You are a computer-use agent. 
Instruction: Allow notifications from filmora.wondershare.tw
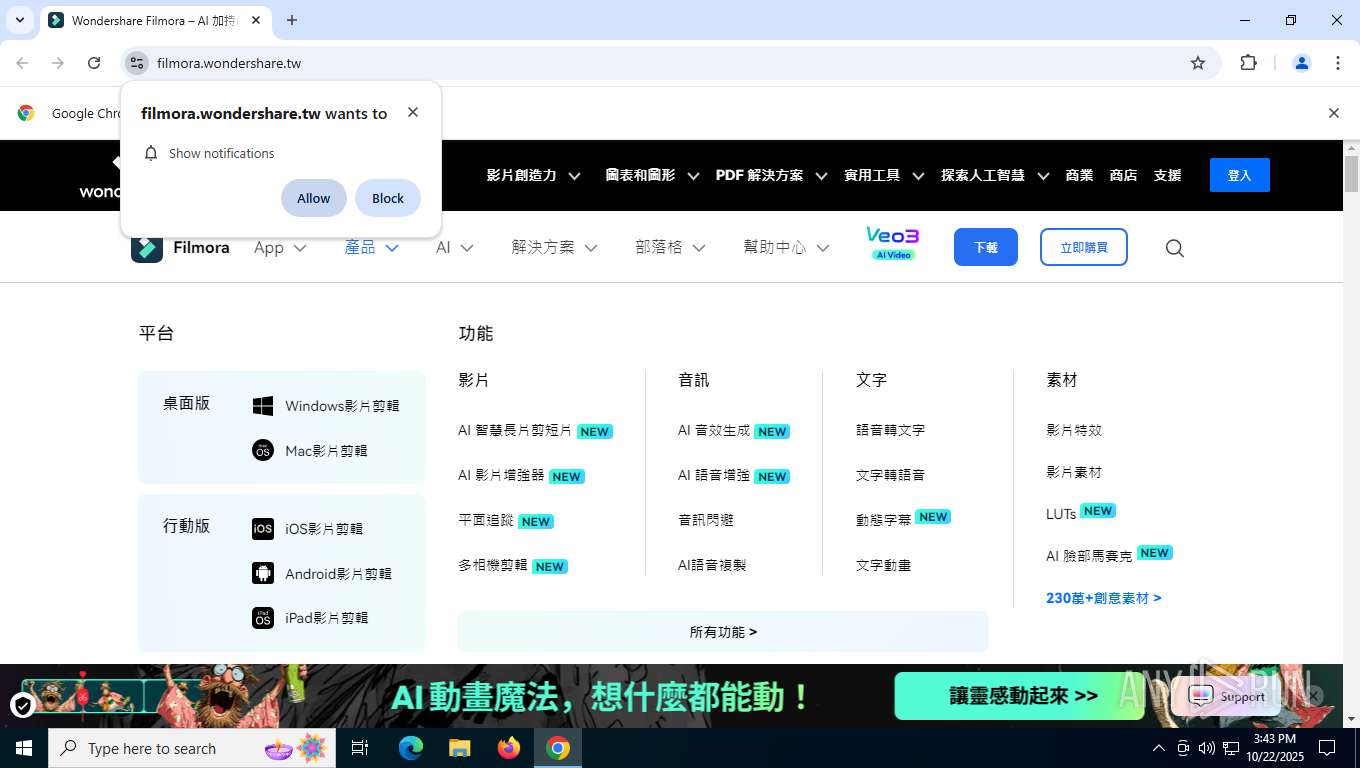313,198
